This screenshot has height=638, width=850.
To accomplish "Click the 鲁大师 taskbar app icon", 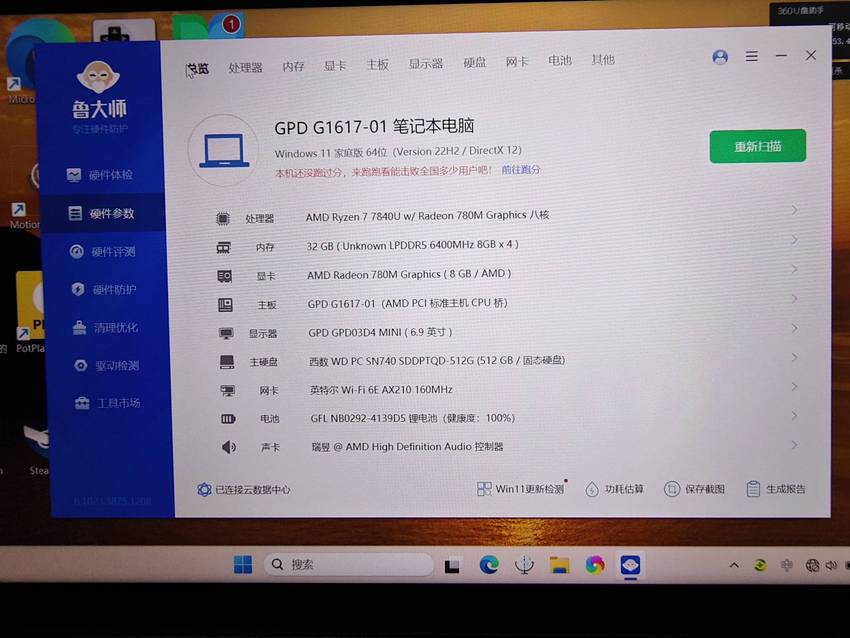I will click(630, 565).
